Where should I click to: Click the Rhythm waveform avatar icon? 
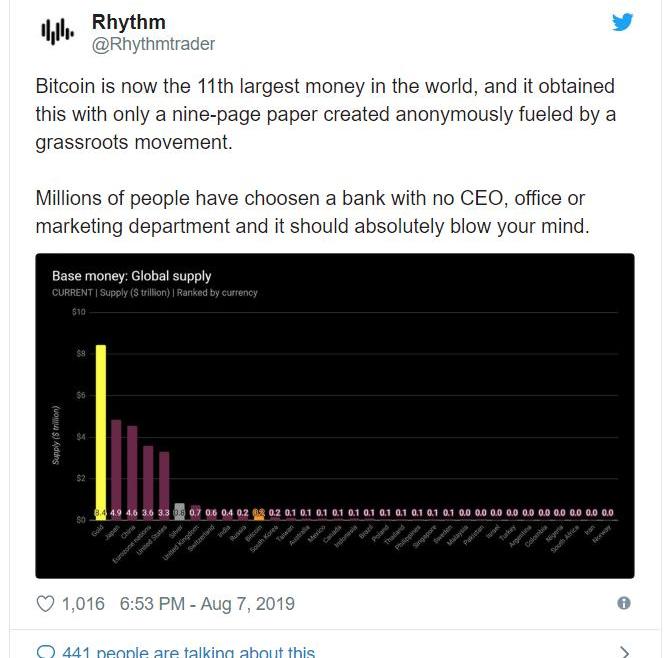click(57, 32)
